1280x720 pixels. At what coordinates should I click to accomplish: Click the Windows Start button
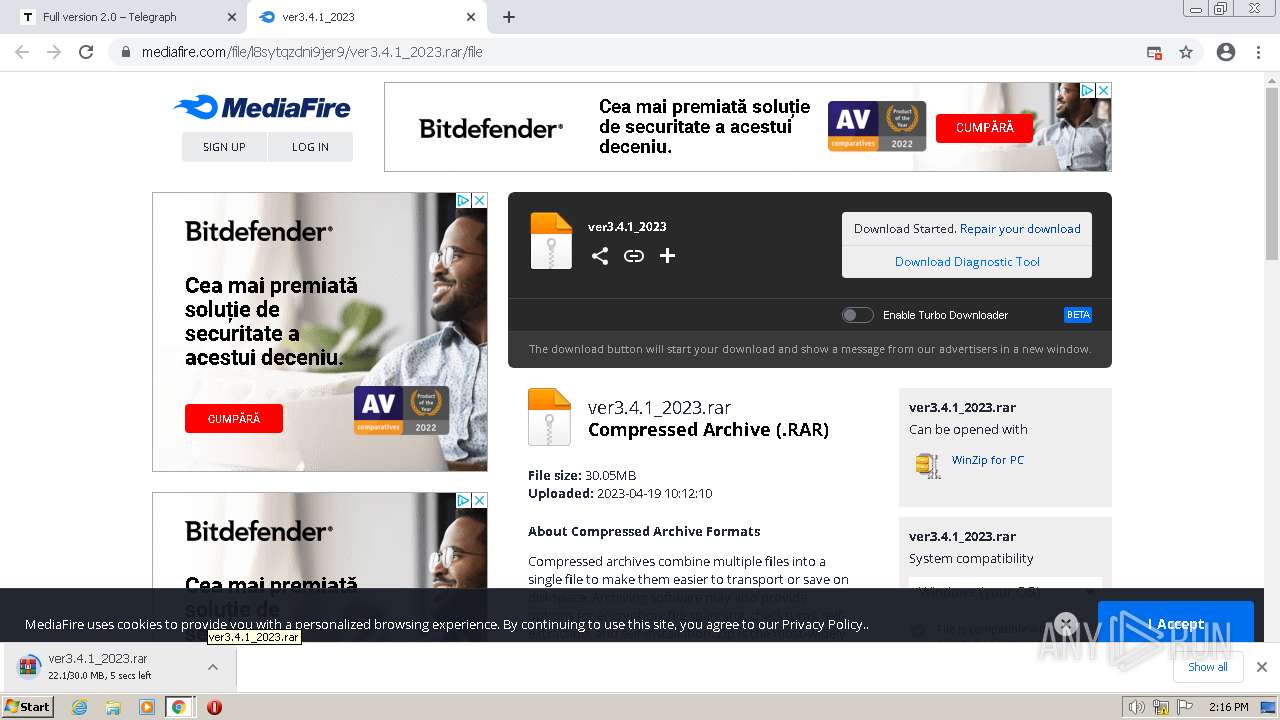click(28, 706)
